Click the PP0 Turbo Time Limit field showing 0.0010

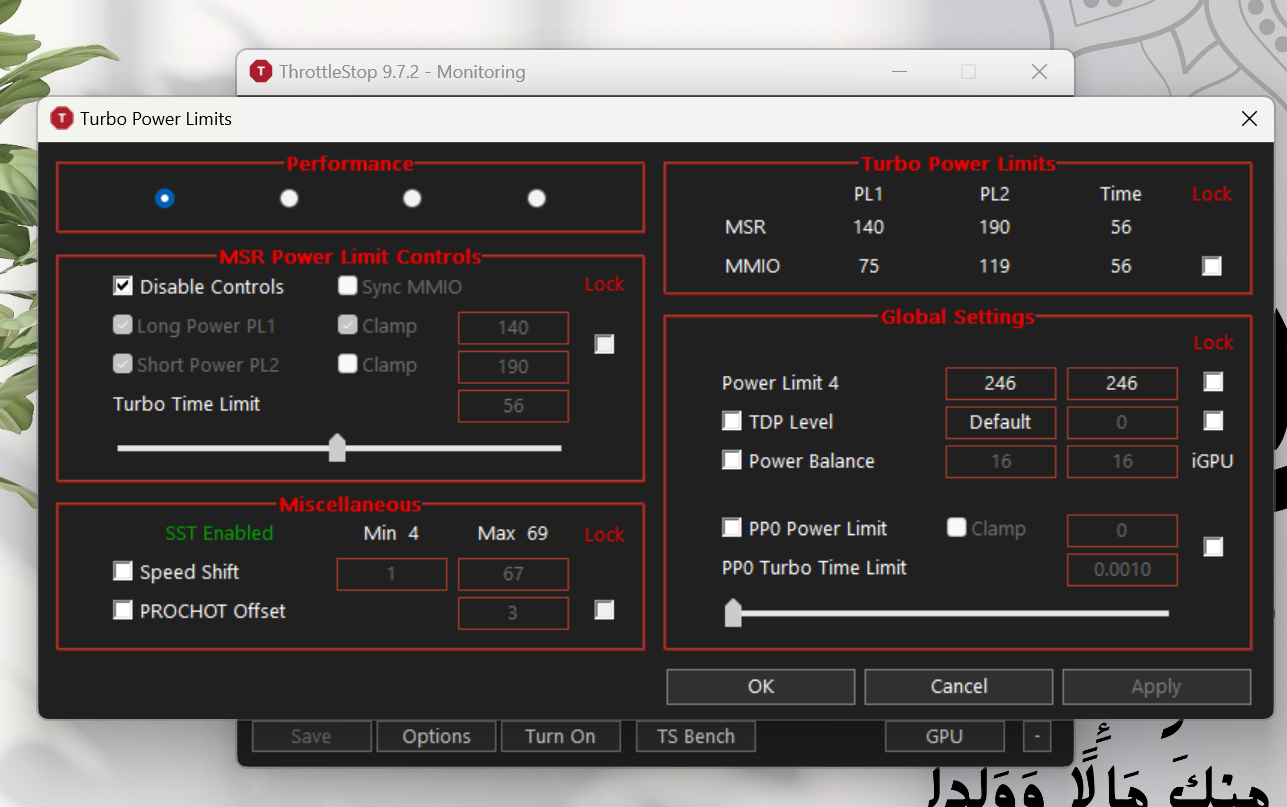pos(1122,569)
